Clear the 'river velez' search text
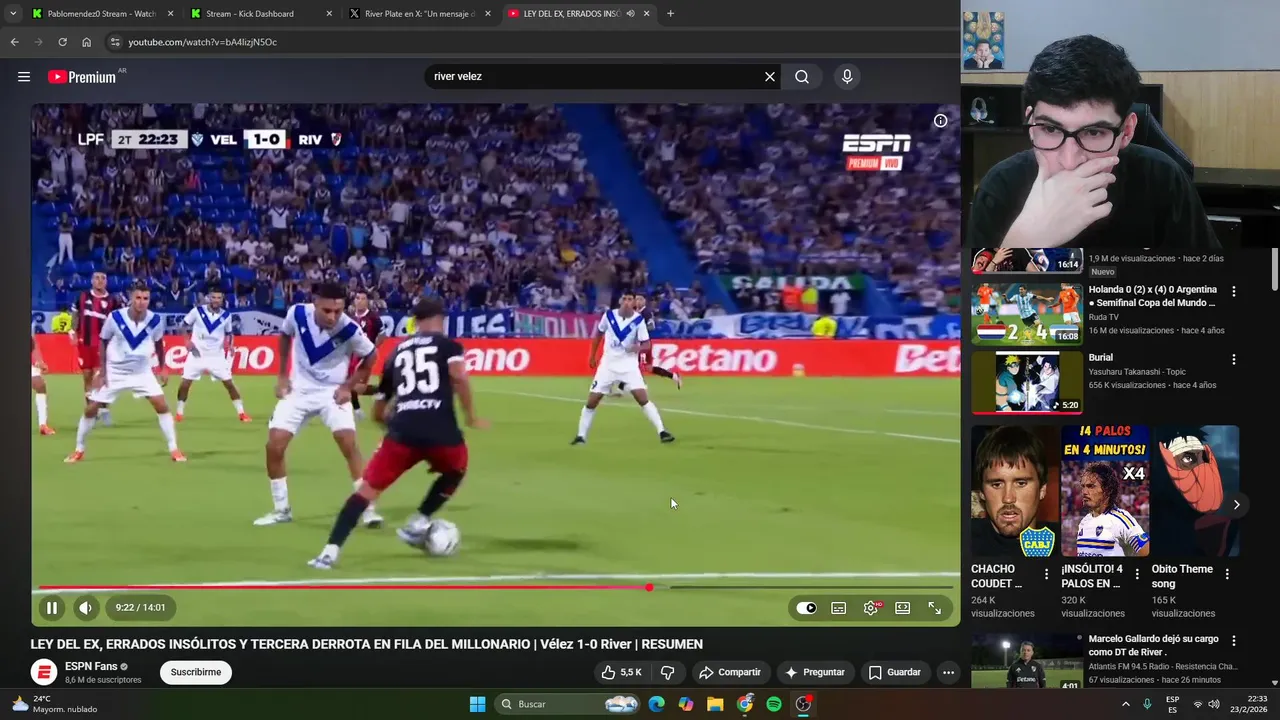 [770, 77]
